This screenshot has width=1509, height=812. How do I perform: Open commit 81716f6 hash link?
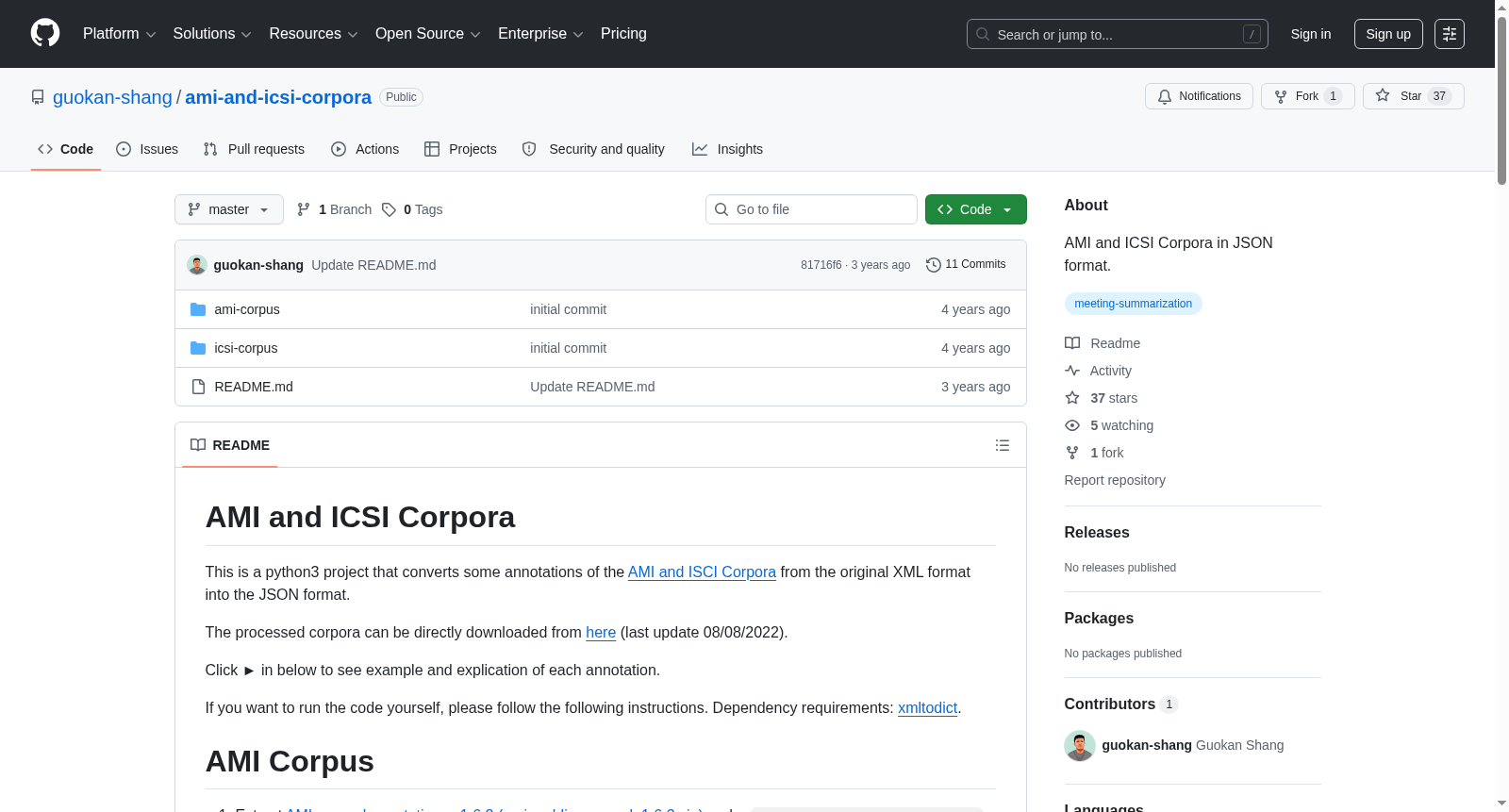[821, 265]
